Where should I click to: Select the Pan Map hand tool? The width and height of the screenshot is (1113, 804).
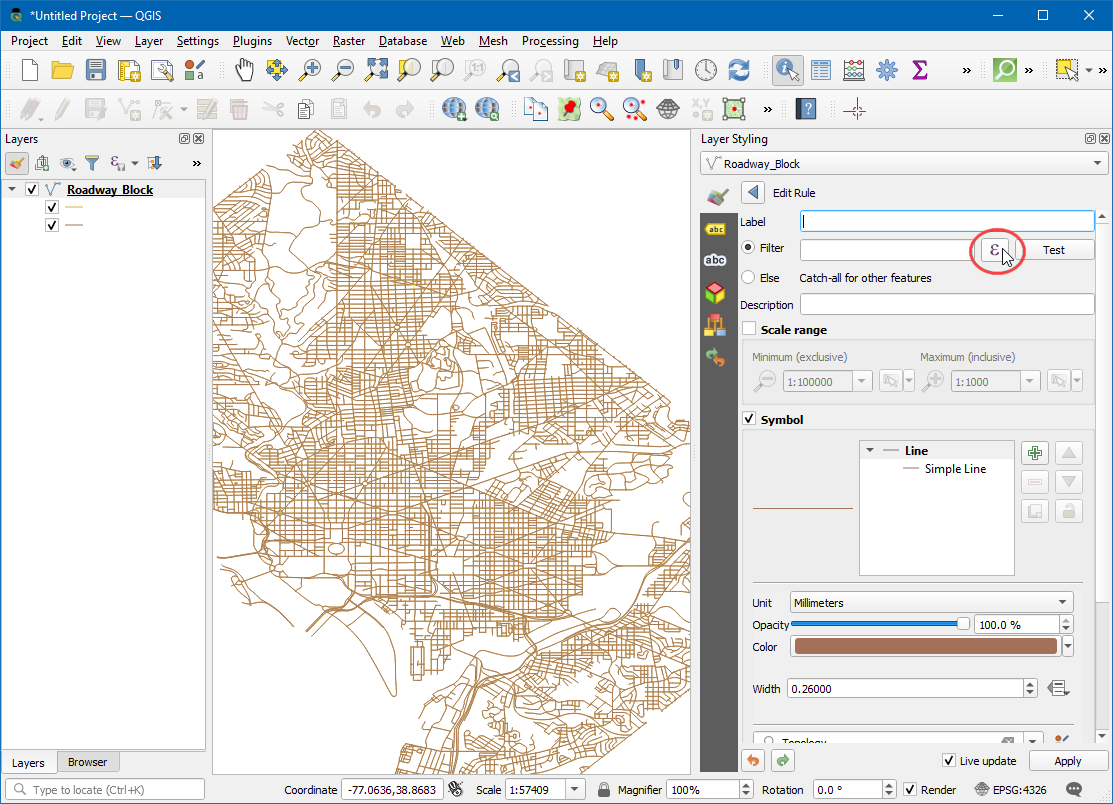245,70
